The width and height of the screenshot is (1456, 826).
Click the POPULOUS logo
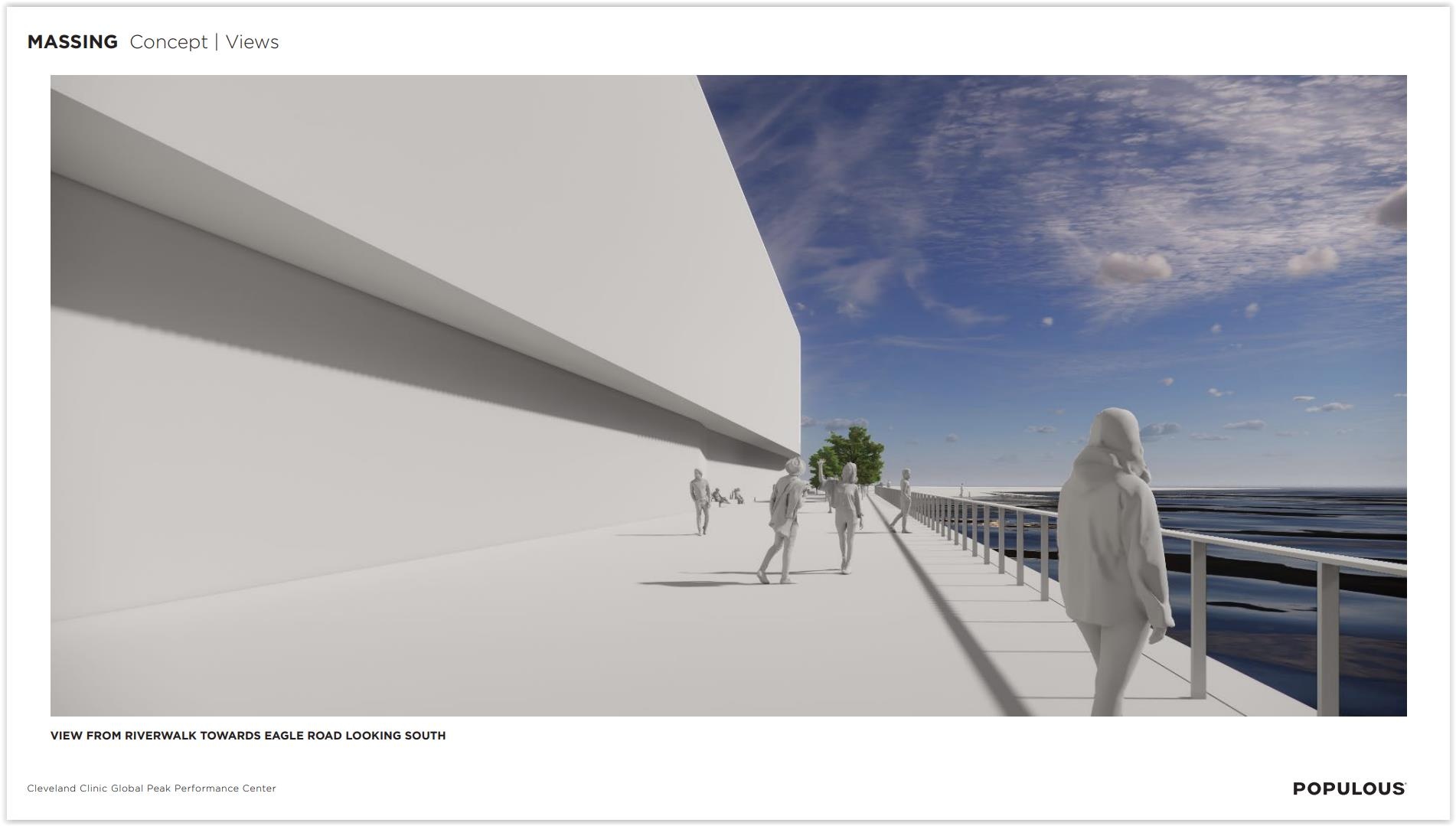click(1350, 788)
